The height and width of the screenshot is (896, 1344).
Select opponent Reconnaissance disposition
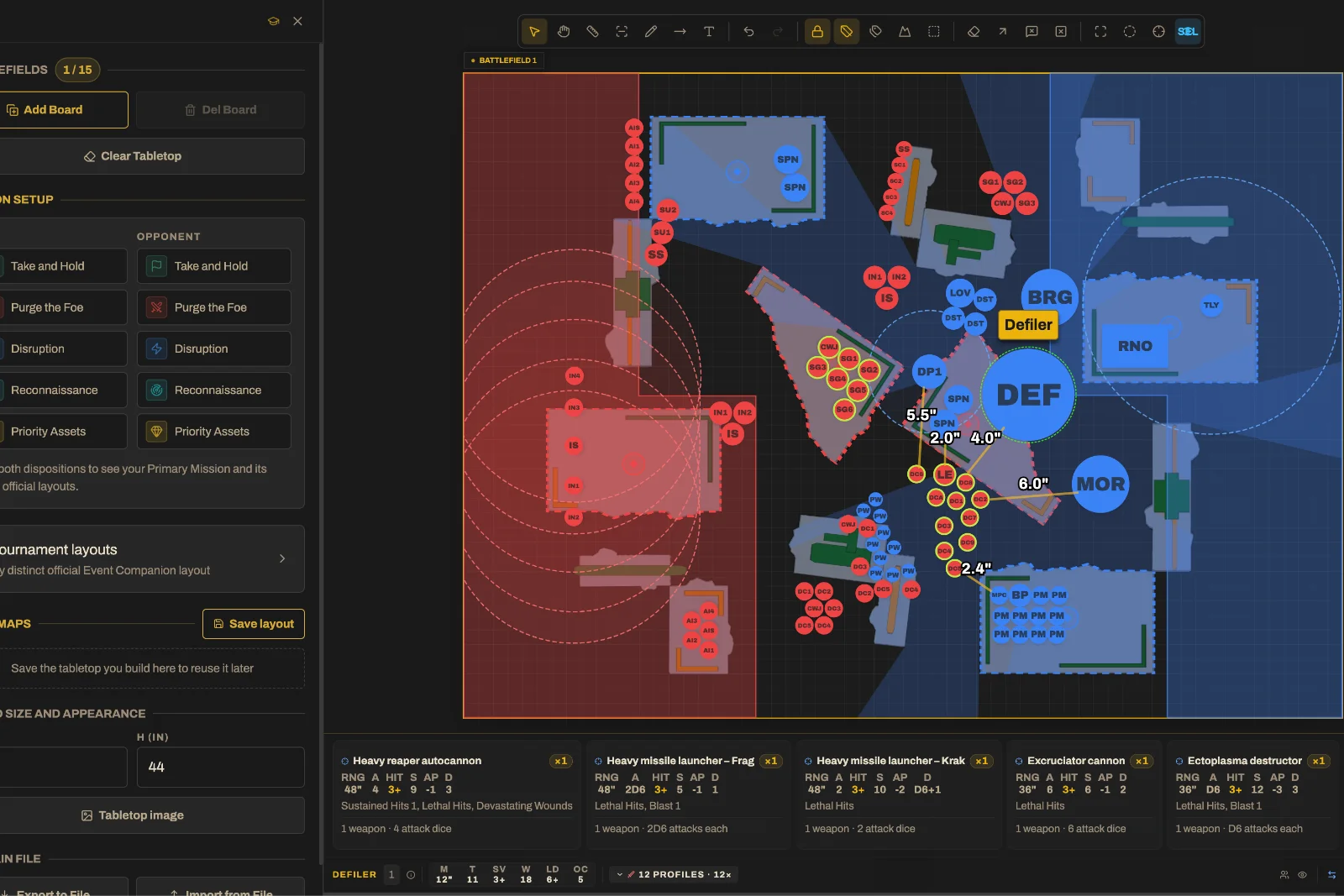[x=214, y=390]
